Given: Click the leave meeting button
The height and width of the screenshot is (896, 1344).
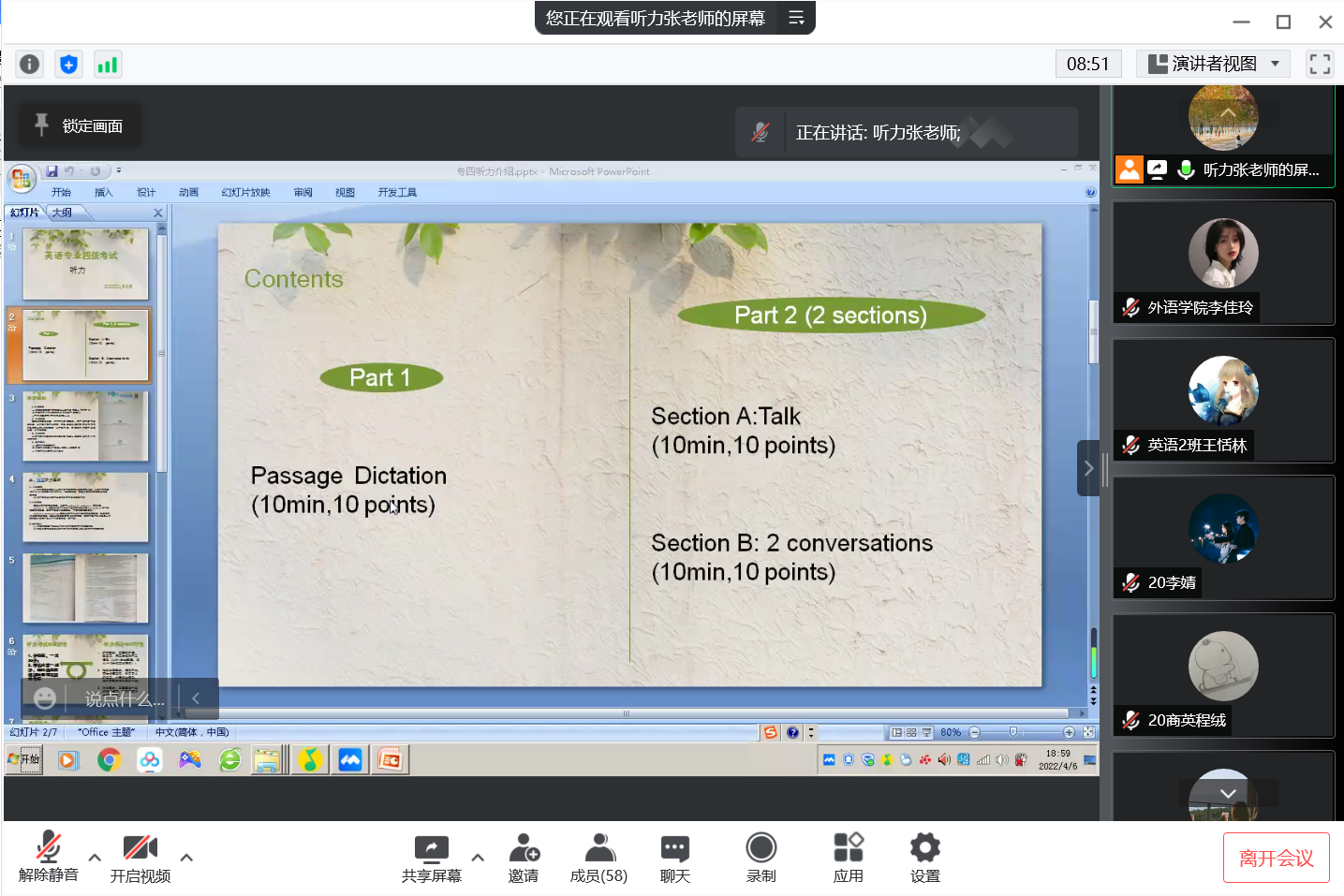Looking at the screenshot, I should pos(1276,858).
